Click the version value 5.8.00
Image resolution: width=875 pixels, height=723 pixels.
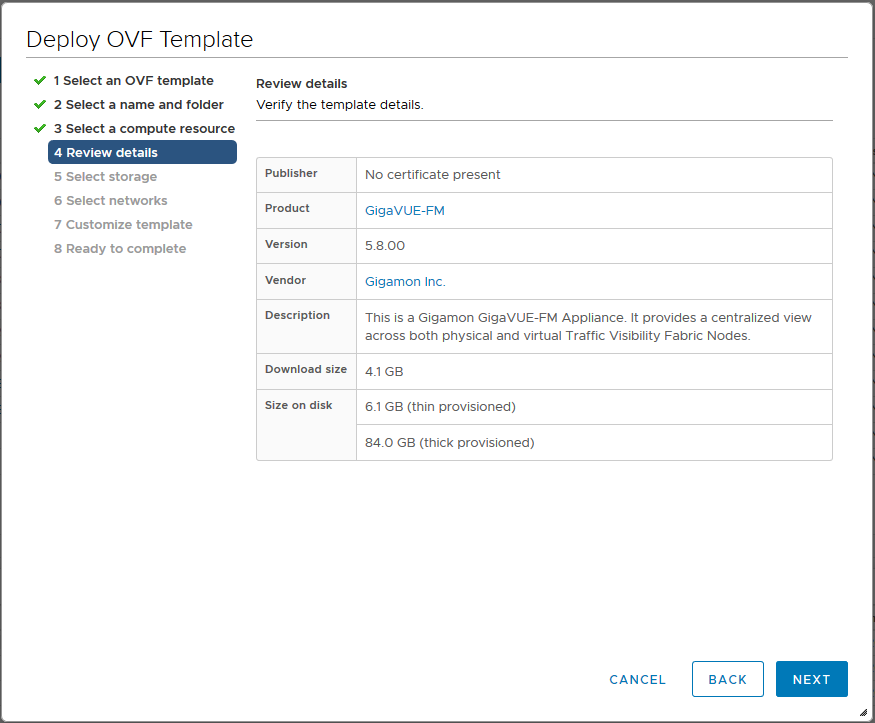pyautogui.click(x=384, y=245)
